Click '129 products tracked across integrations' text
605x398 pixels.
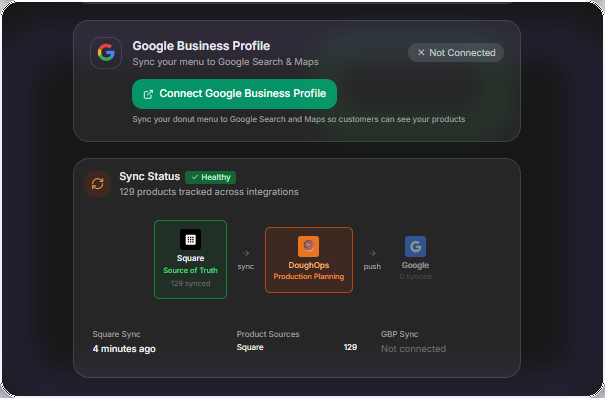[x=209, y=192]
